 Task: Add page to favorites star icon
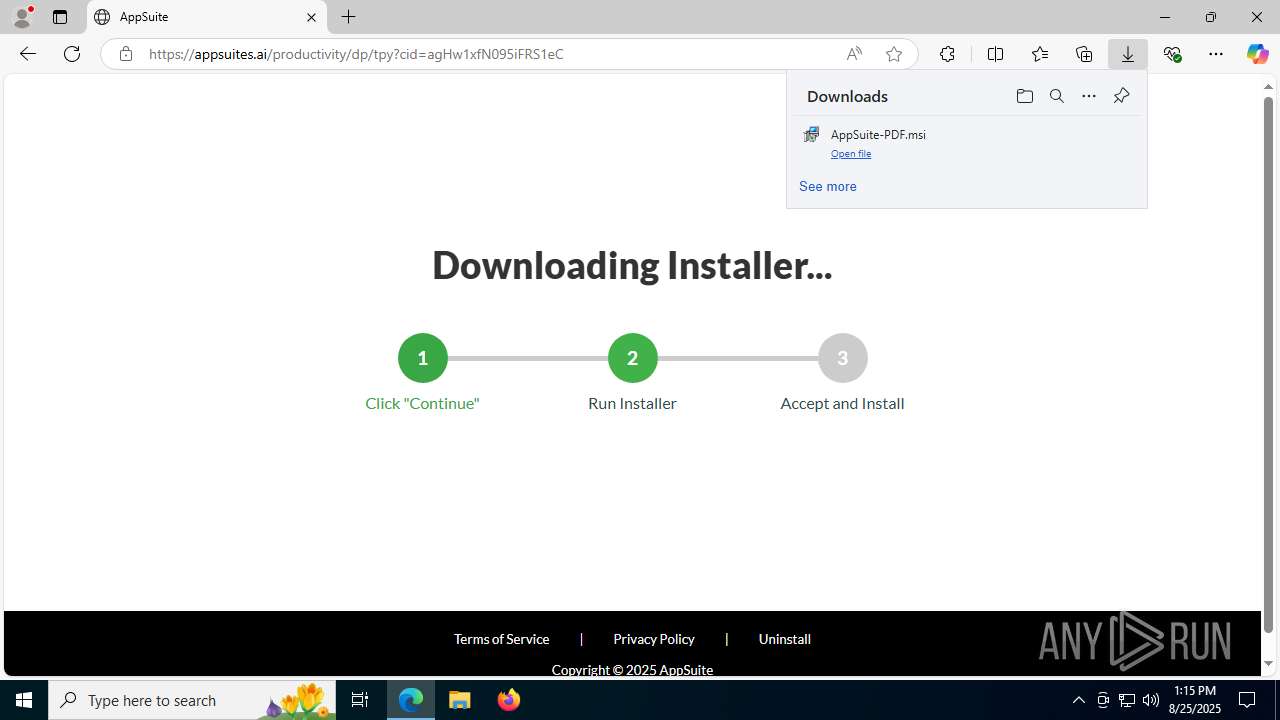(894, 54)
